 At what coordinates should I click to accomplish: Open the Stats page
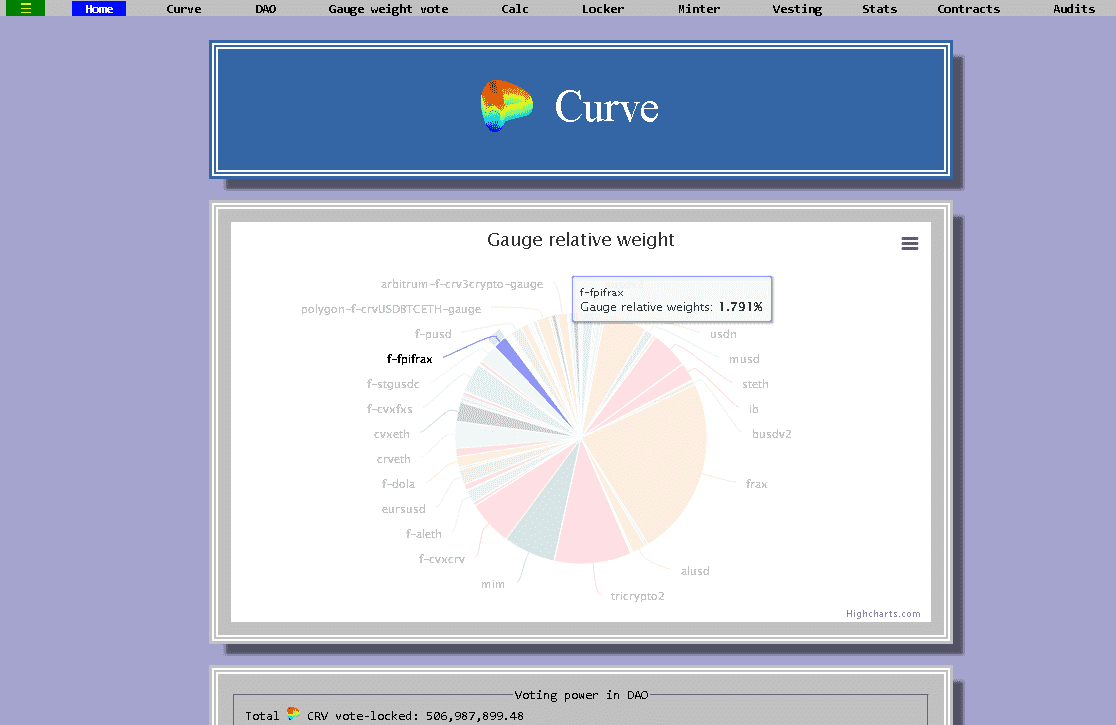[880, 9]
